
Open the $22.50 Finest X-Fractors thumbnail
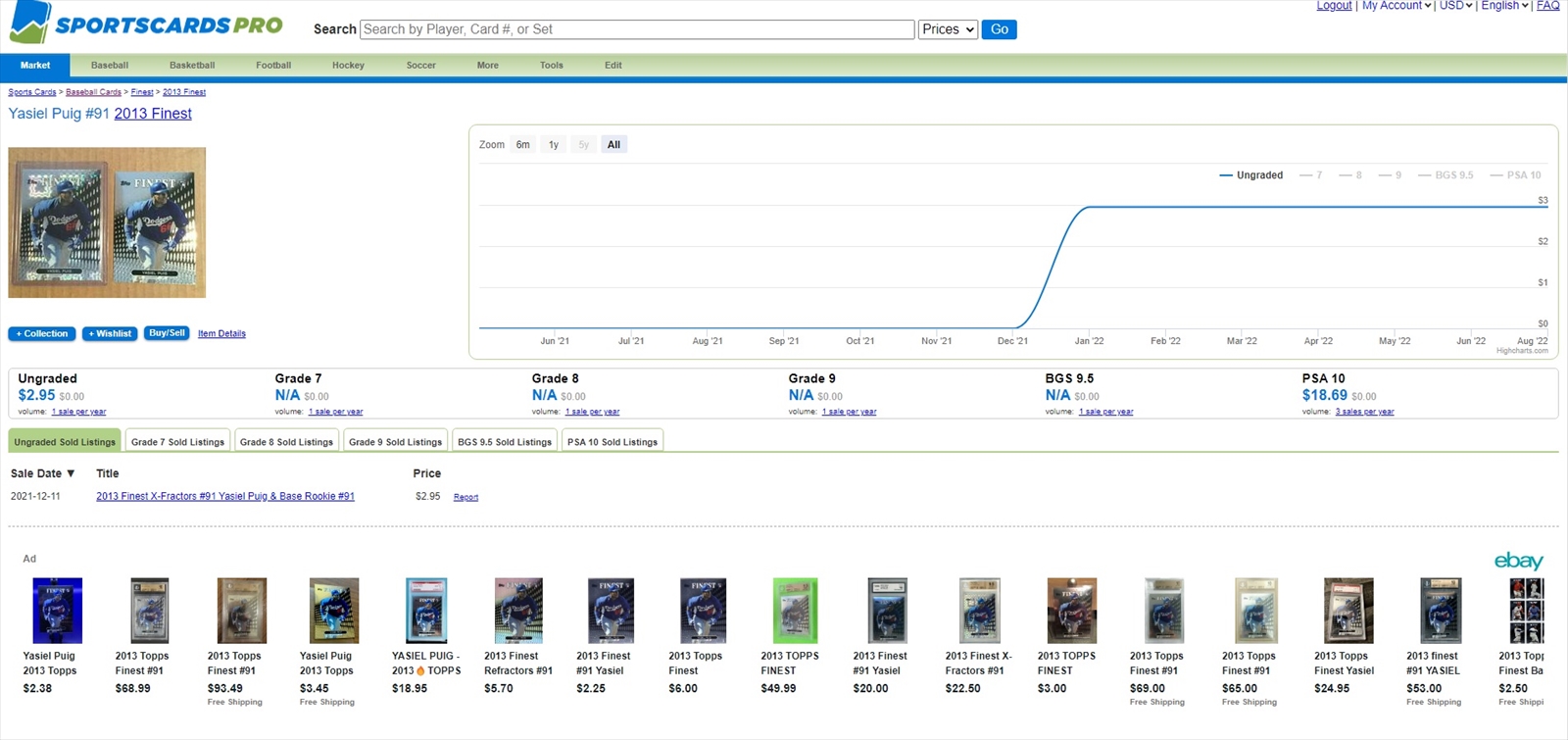click(979, 611)
